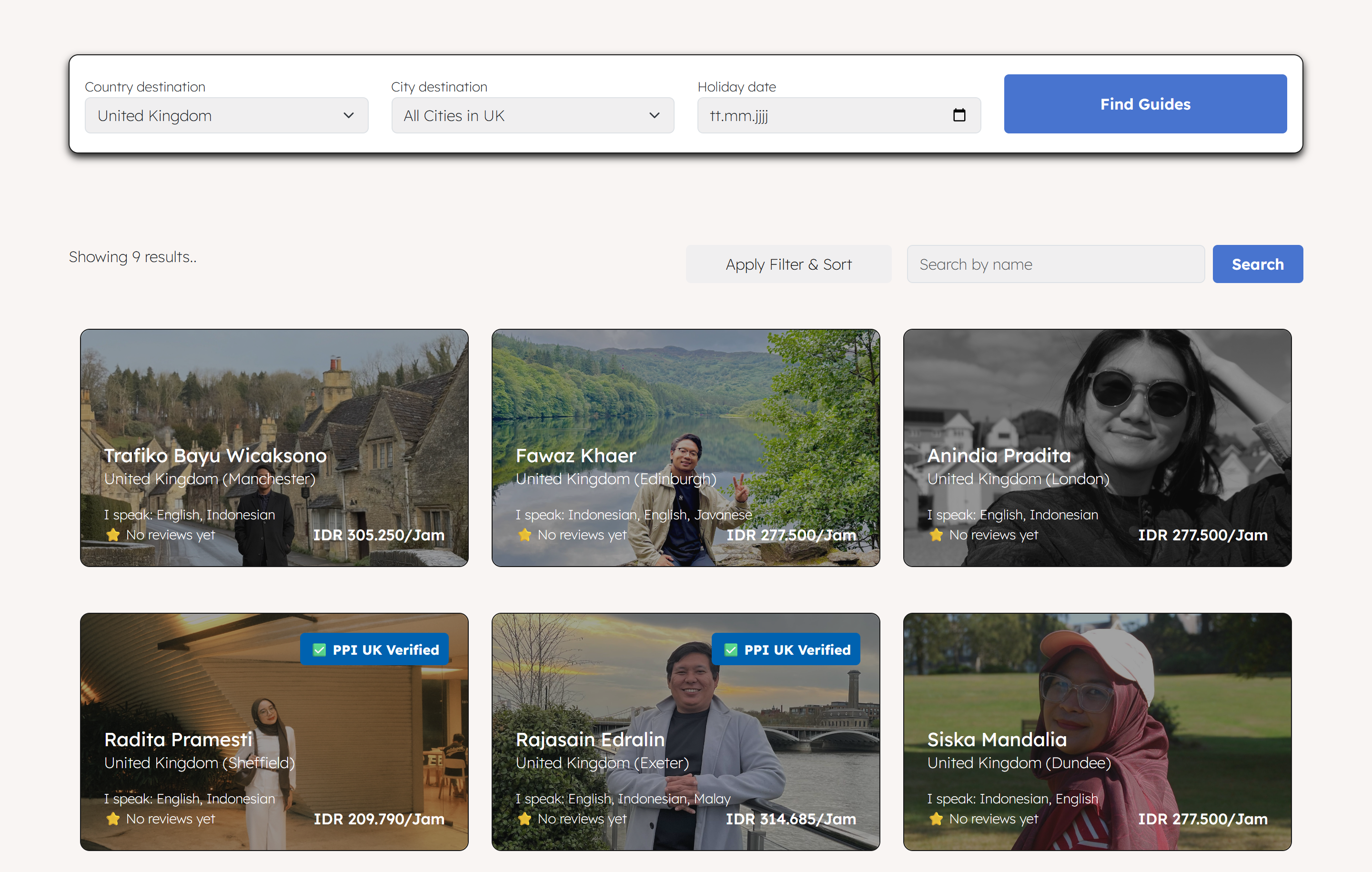Click star icon on Siska Mandalia's card
Viewport: 1372px width, 872px height.
(x=936, y=819)
